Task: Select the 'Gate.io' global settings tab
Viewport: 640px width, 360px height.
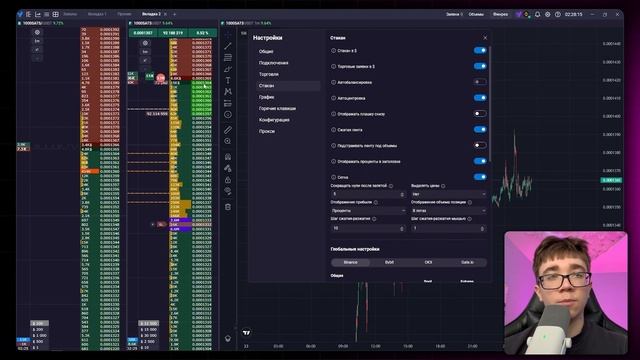Action: [467, 262]
